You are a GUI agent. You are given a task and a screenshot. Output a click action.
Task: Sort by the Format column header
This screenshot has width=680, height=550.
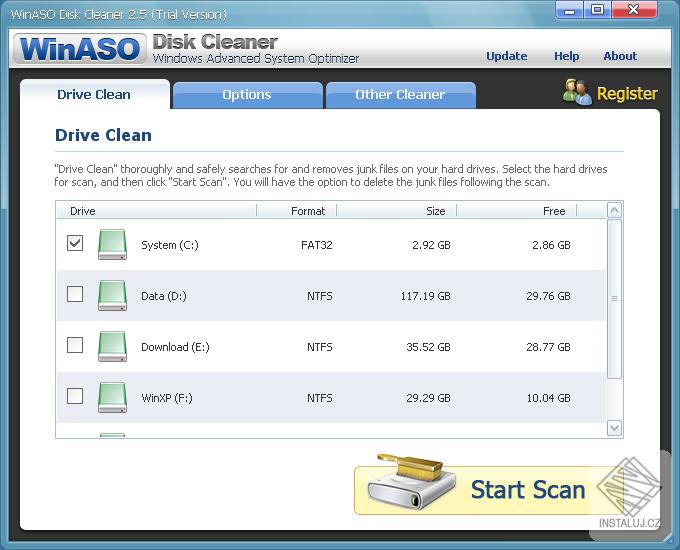click(x=297, y=211)
